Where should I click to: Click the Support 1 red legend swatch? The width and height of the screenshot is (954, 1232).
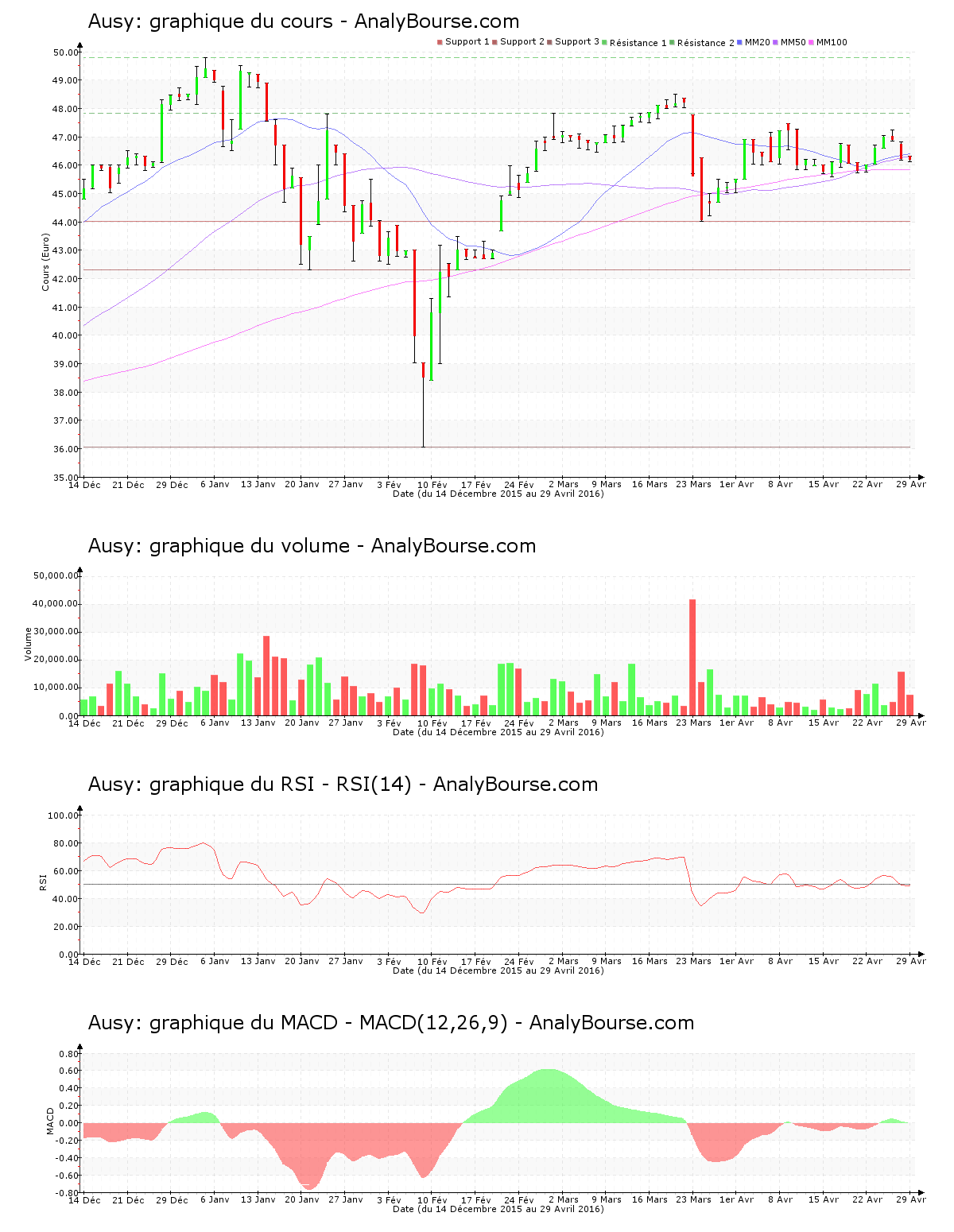click(440, 42)
